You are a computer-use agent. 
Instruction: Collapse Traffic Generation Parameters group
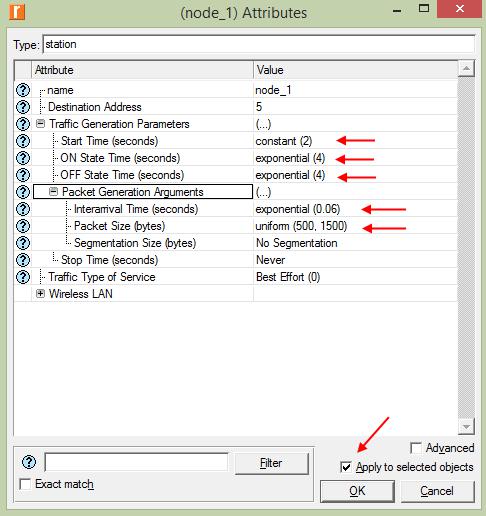40,124
